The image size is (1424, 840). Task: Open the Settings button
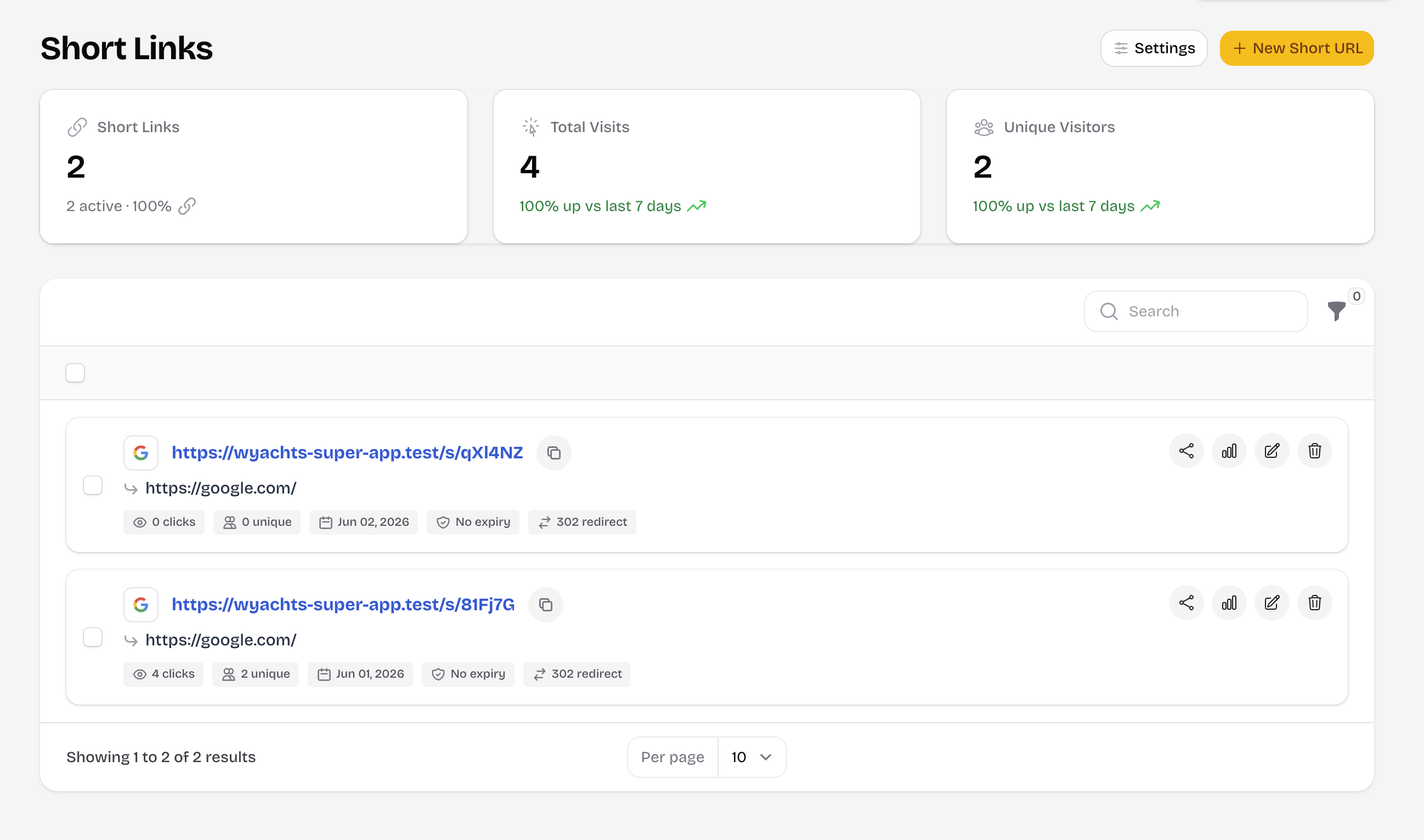(1154, 48)
